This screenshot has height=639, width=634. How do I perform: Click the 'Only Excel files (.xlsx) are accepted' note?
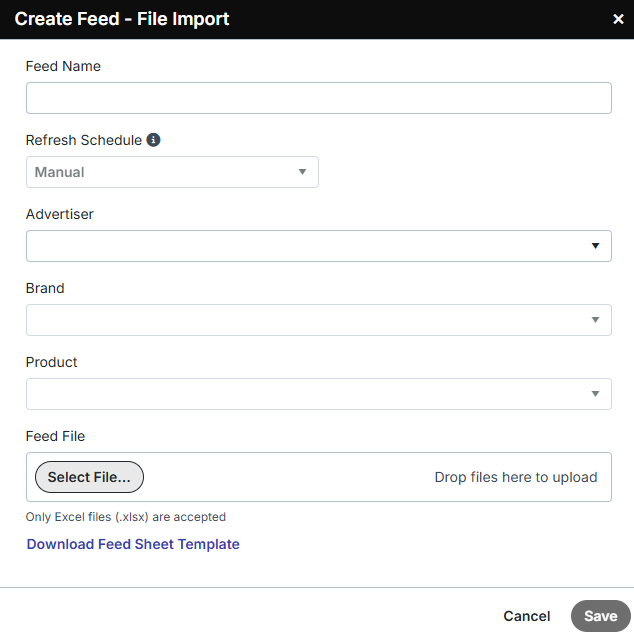[125, 517]
